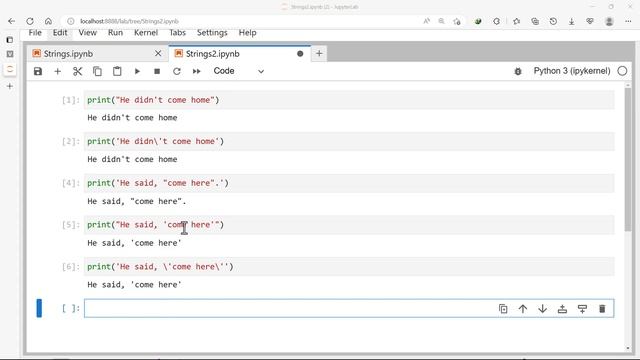Restart kernel and run all cells

(196, 71)
